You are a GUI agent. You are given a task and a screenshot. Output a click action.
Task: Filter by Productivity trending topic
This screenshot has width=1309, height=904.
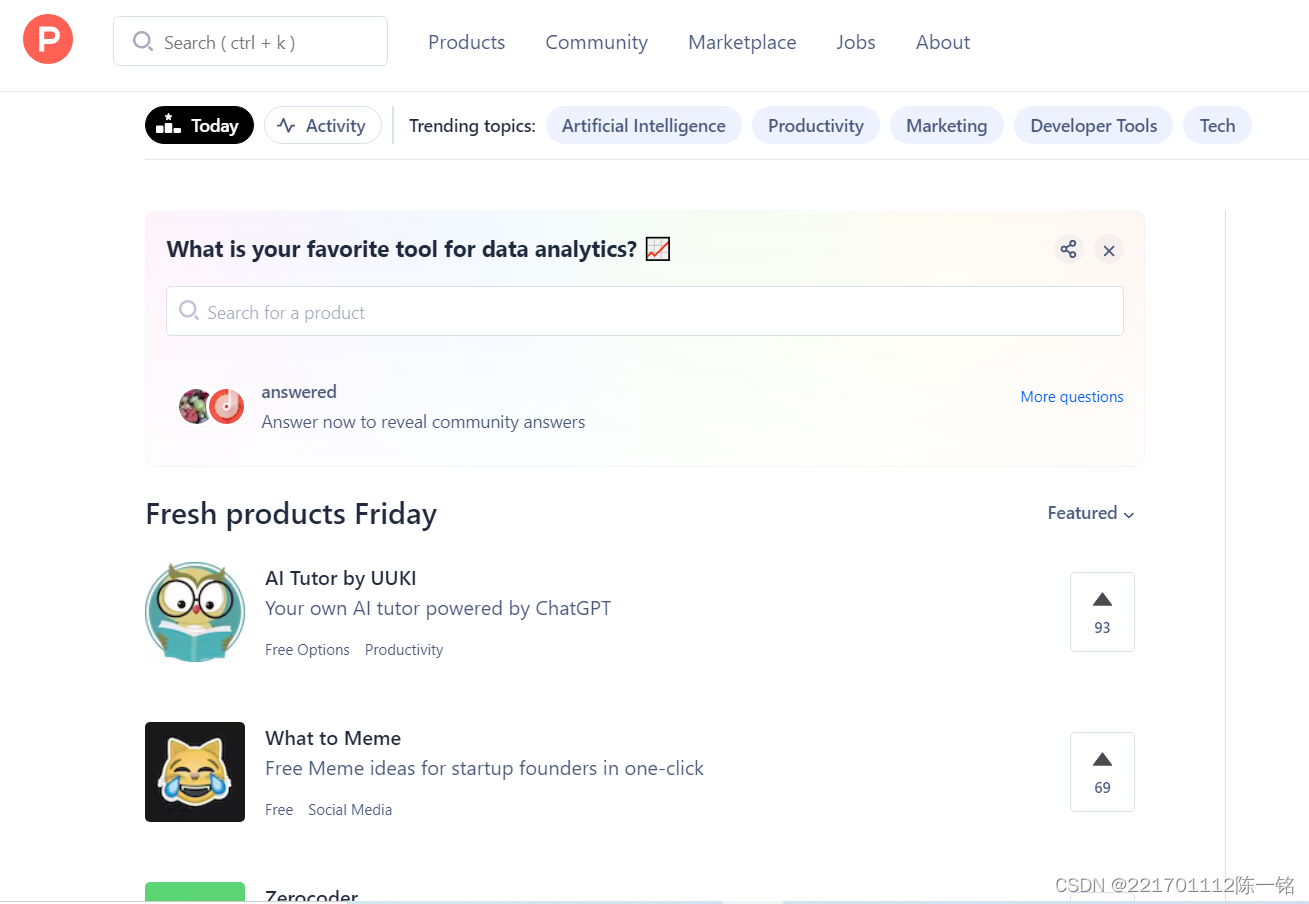816,125
